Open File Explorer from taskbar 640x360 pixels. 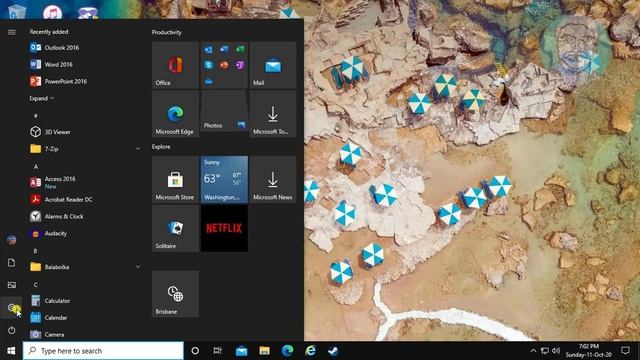click(264, 351)
